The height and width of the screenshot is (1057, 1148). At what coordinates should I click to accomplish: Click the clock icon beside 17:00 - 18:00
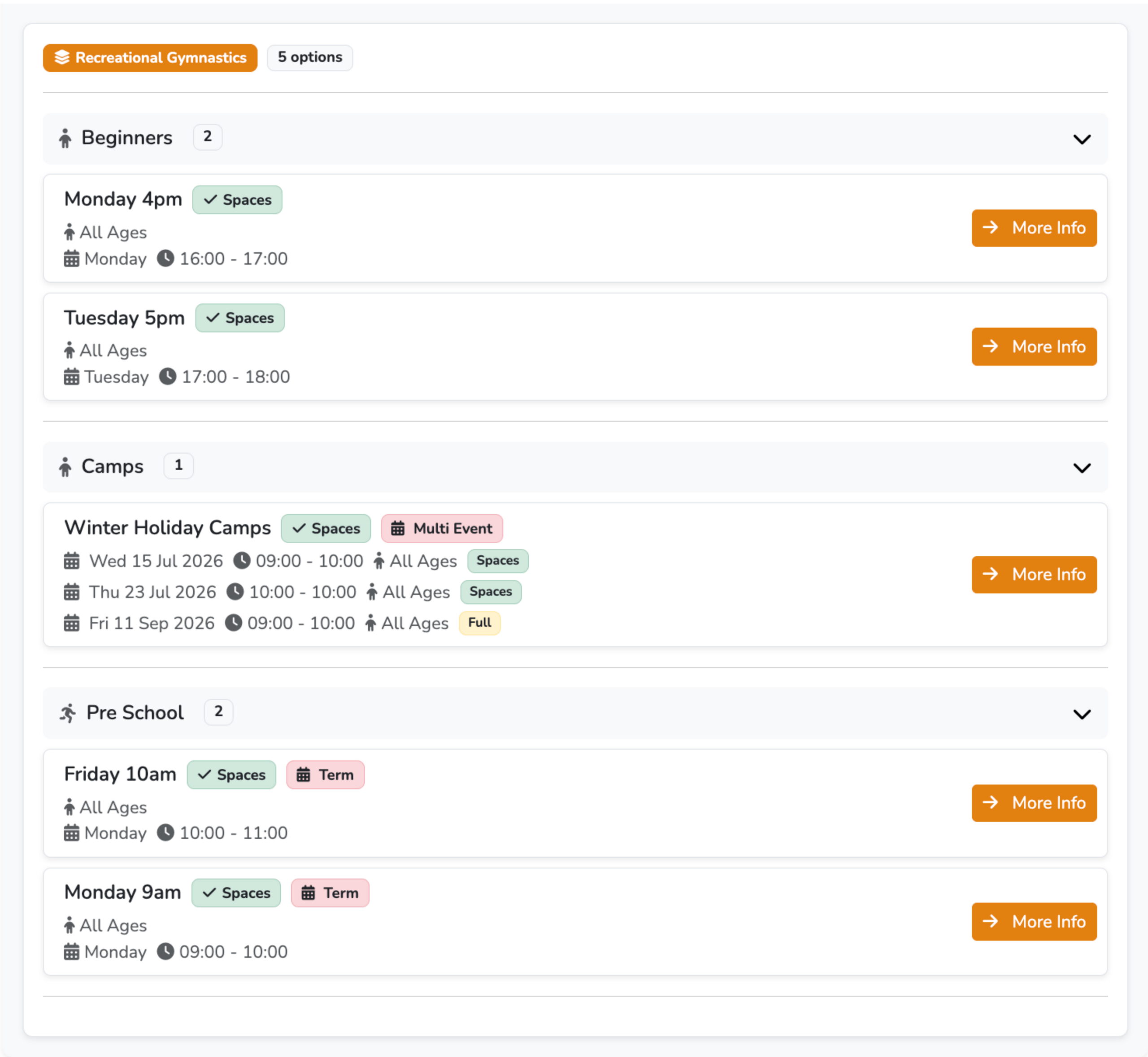tap(168, 377)
